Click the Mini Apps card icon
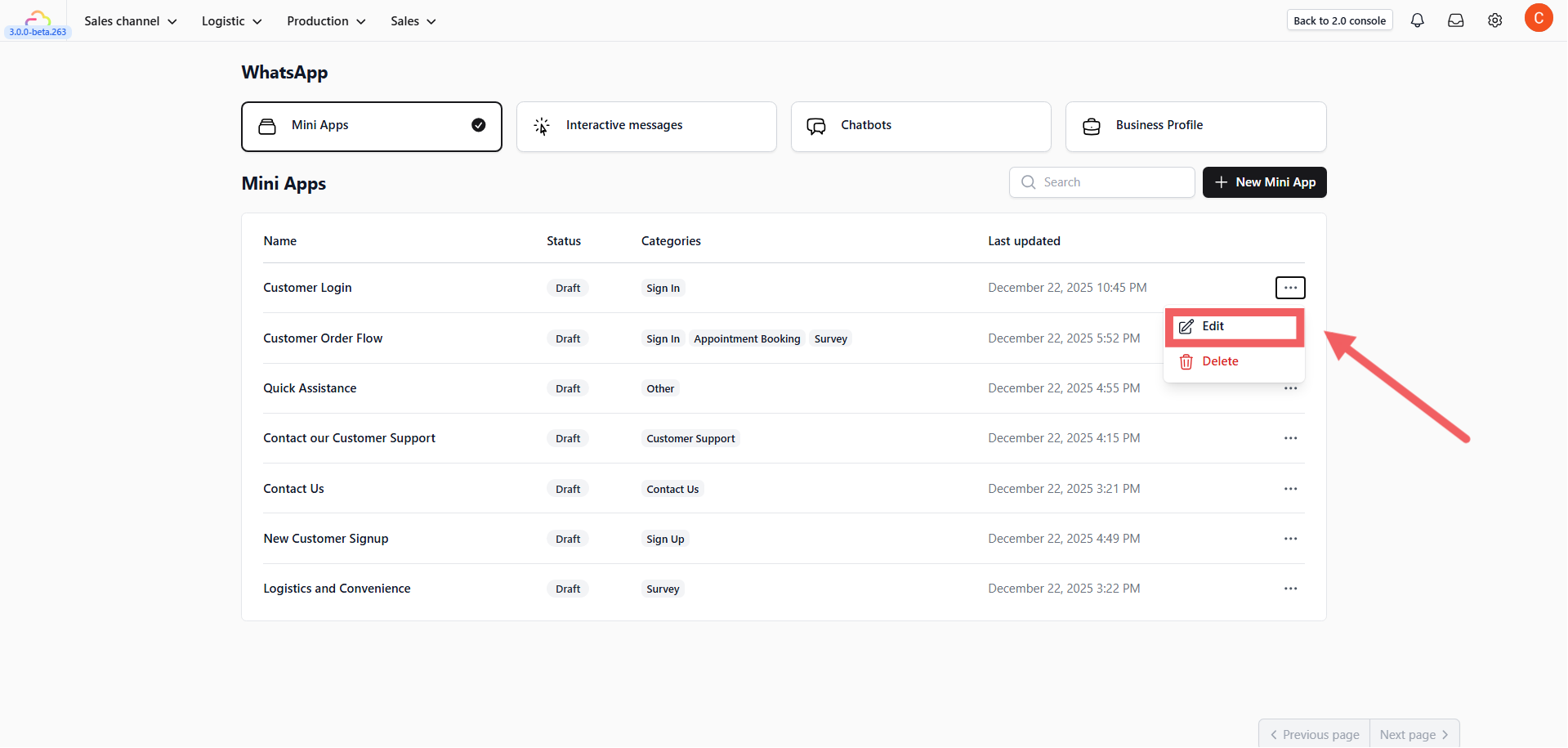This screenshot has width=1568, height=748. (x=267, y=126)
